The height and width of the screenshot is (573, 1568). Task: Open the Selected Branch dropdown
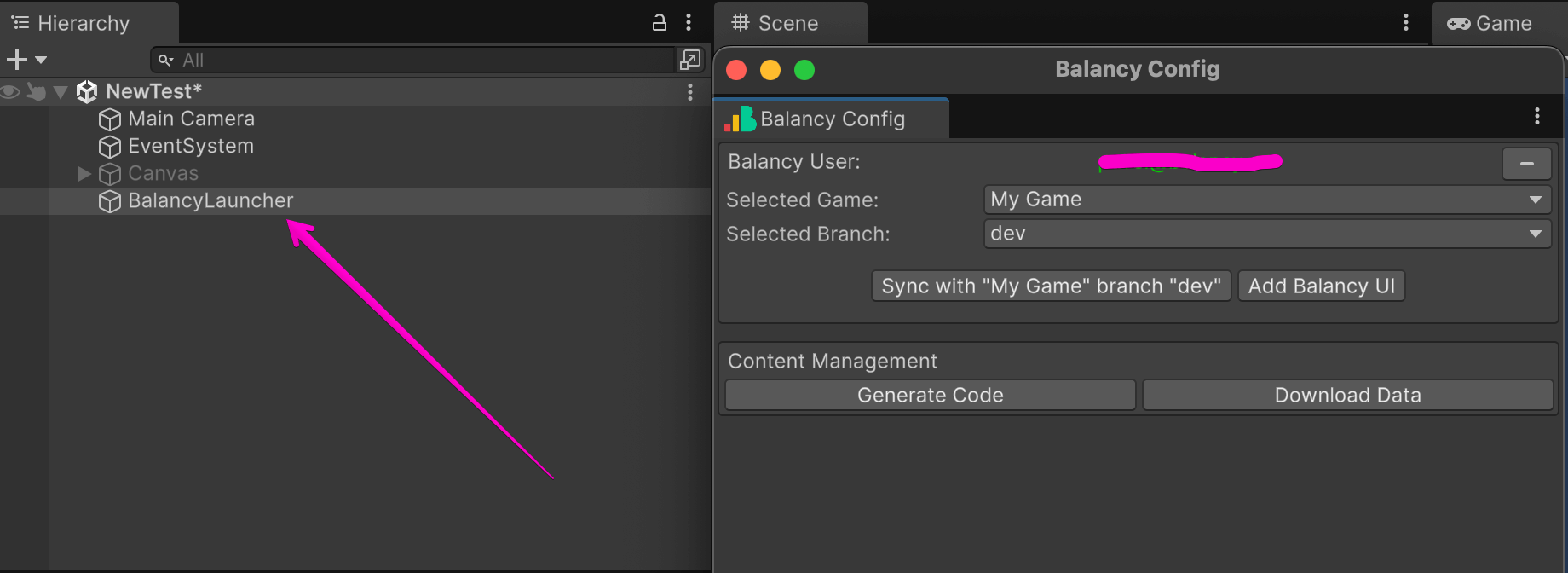1267,234
